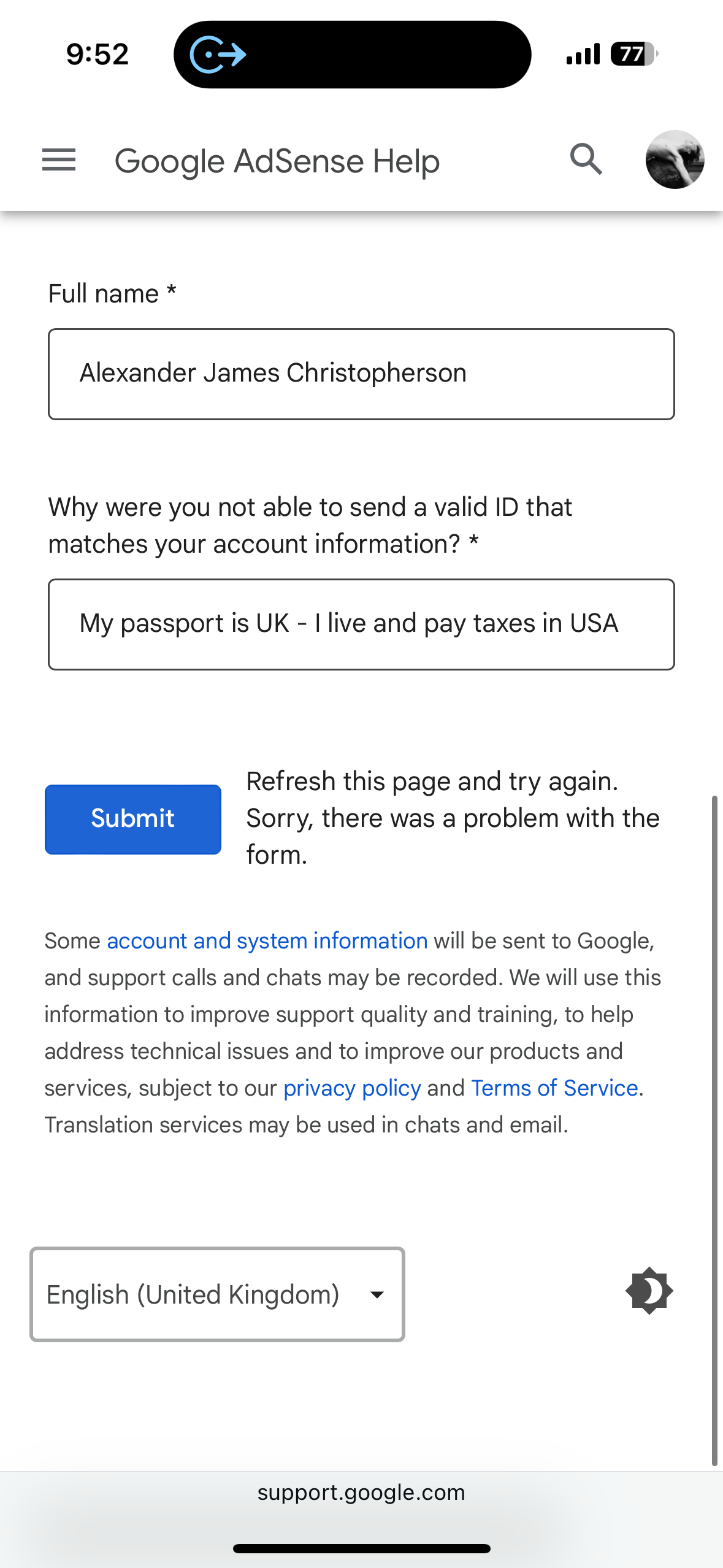Submit the ID verification form

tap(133, 819)
